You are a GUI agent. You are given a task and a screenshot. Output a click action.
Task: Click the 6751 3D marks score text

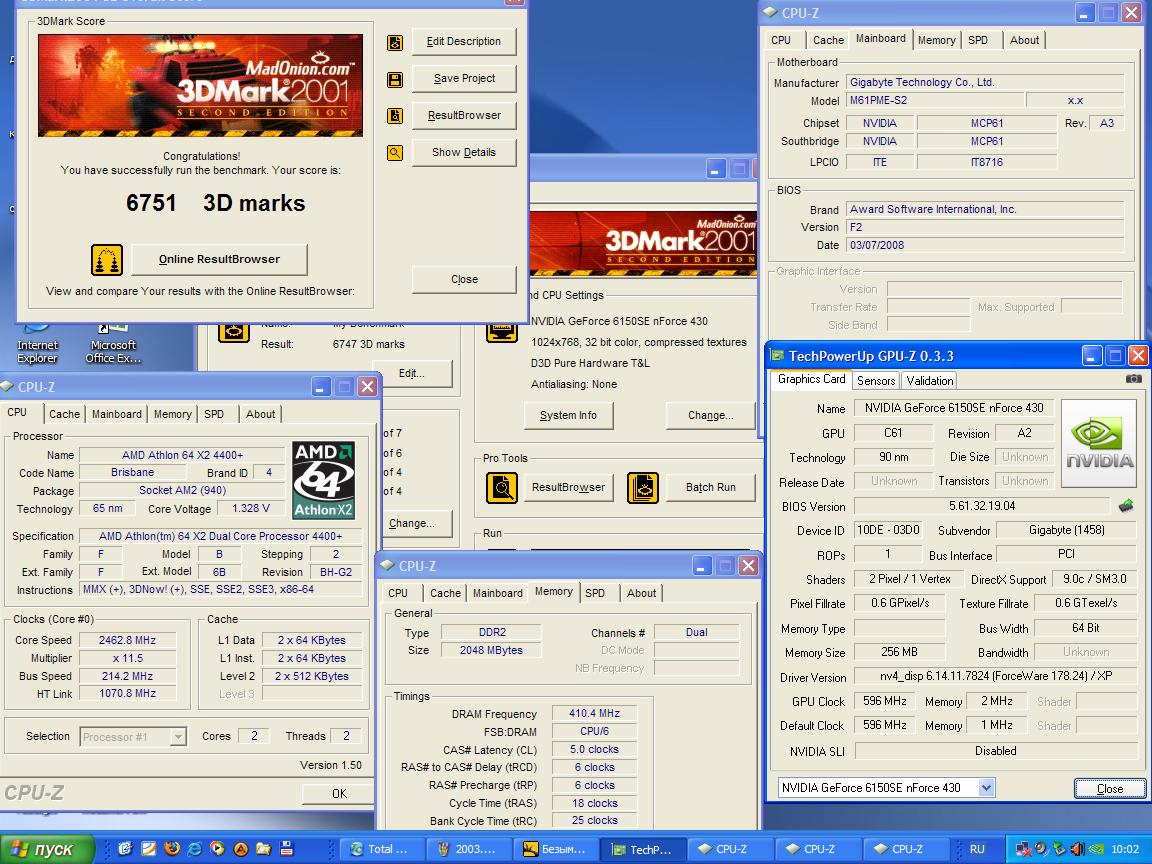[215, 203]
